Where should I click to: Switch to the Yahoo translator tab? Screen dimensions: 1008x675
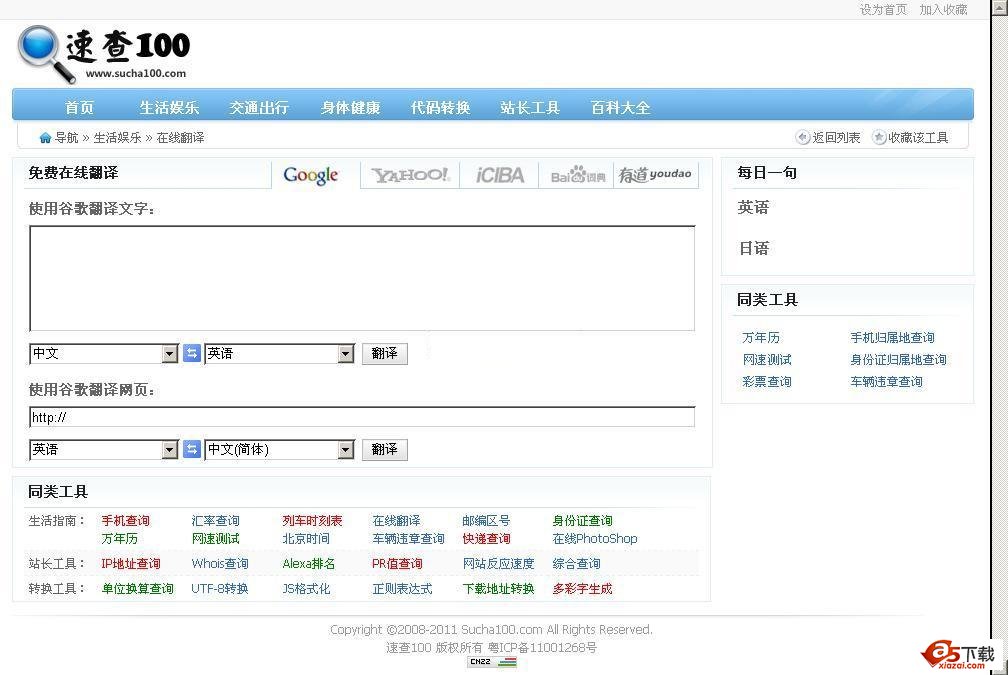[410, 176]
